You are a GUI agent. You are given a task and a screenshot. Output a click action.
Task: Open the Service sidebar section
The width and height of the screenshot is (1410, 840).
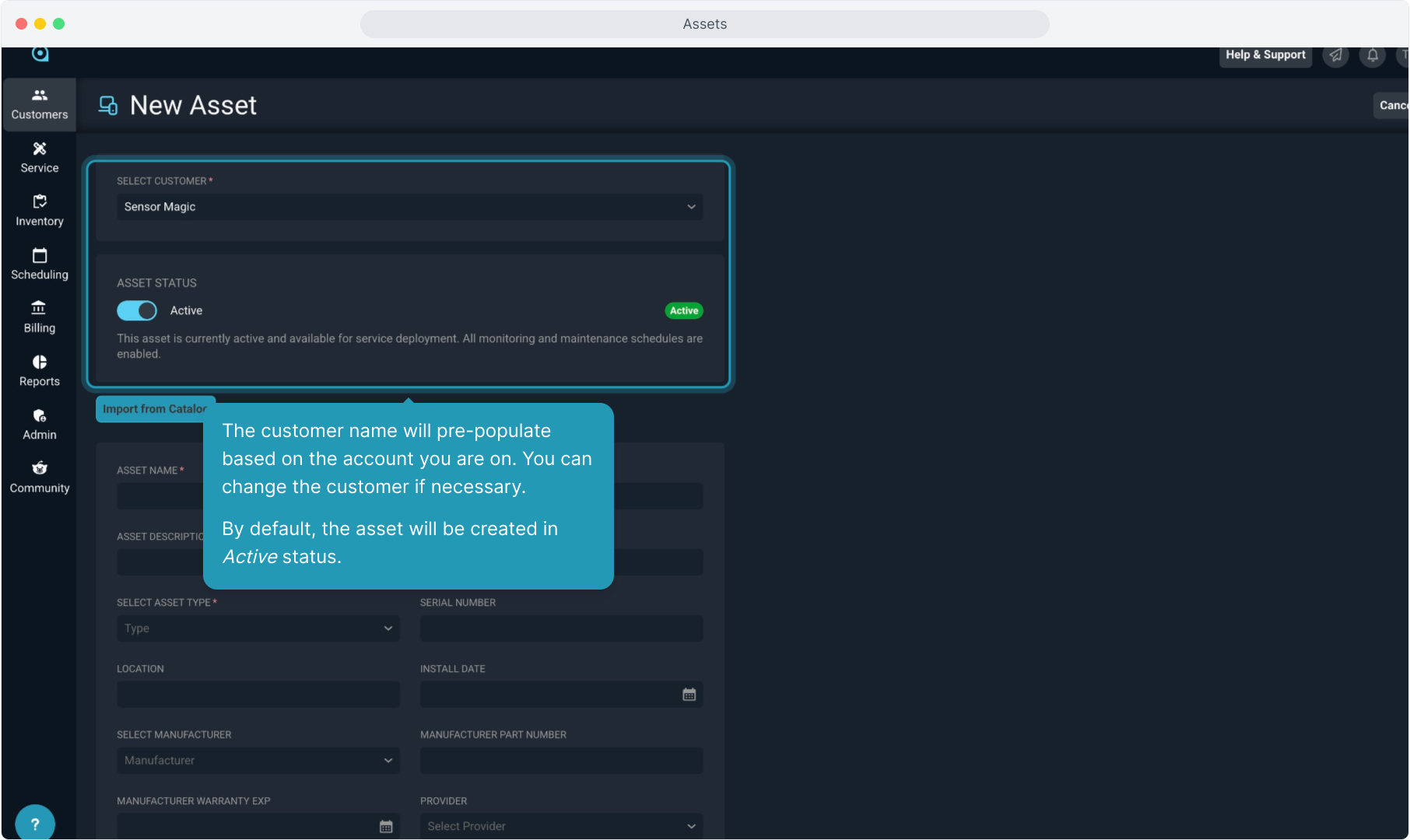(40, 157)
